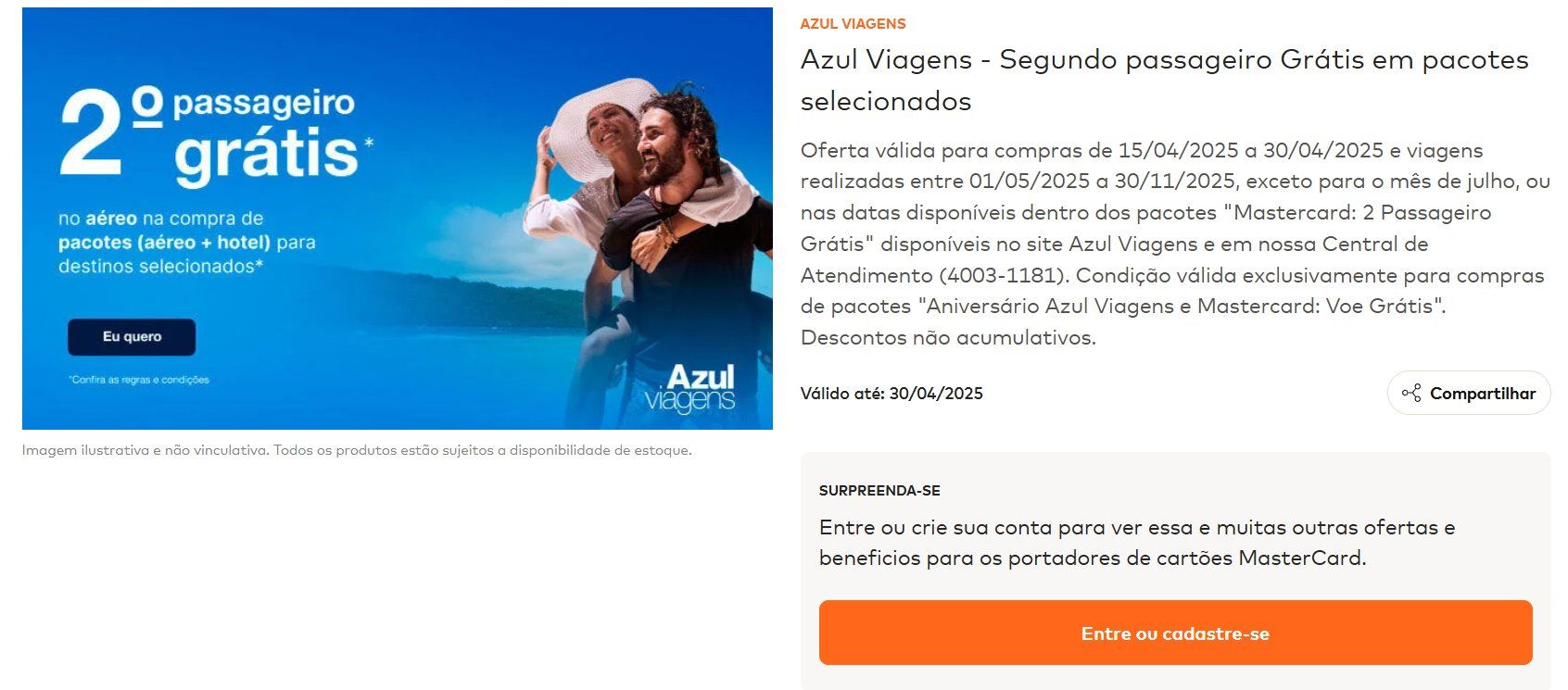This screenshot has height=690, width=1568.
Task: Click the SURPREENDA-SE heading
Action: point(879,491)
